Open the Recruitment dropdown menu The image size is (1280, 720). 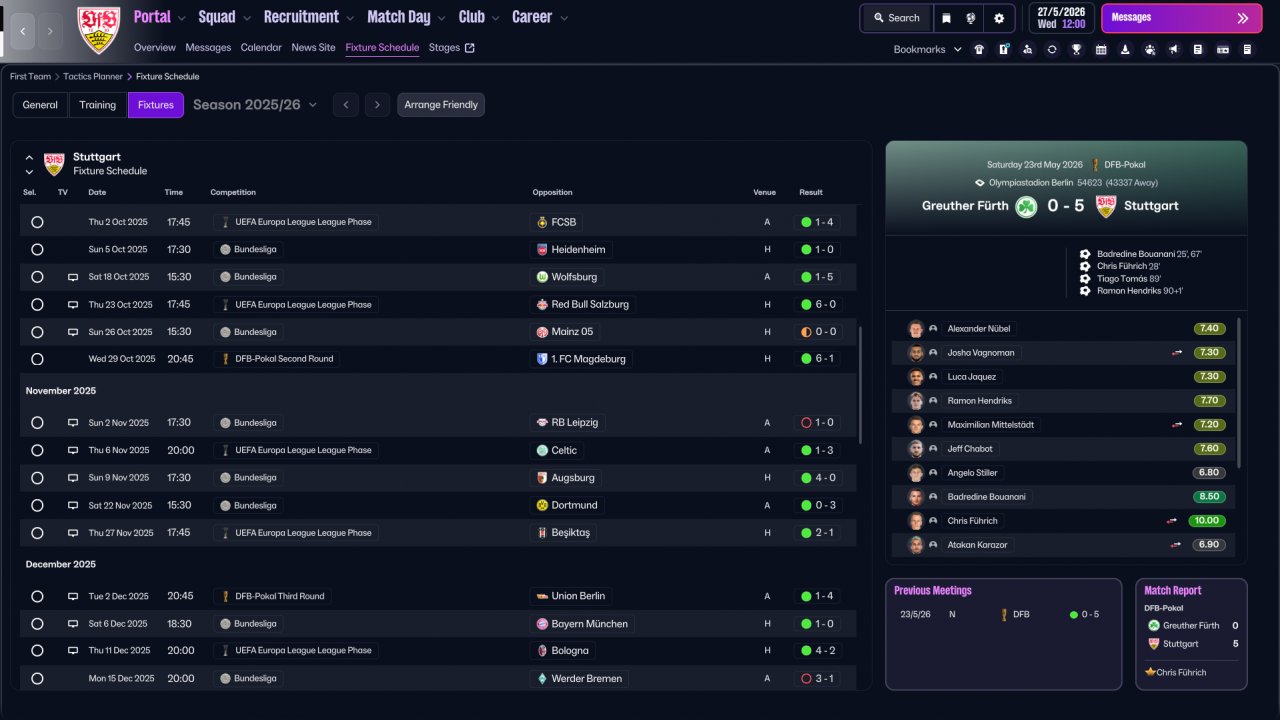coord(309,17)
